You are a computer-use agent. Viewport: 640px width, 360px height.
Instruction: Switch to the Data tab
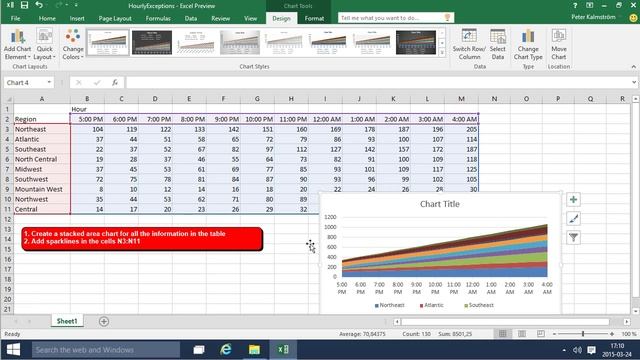[191, 18]
